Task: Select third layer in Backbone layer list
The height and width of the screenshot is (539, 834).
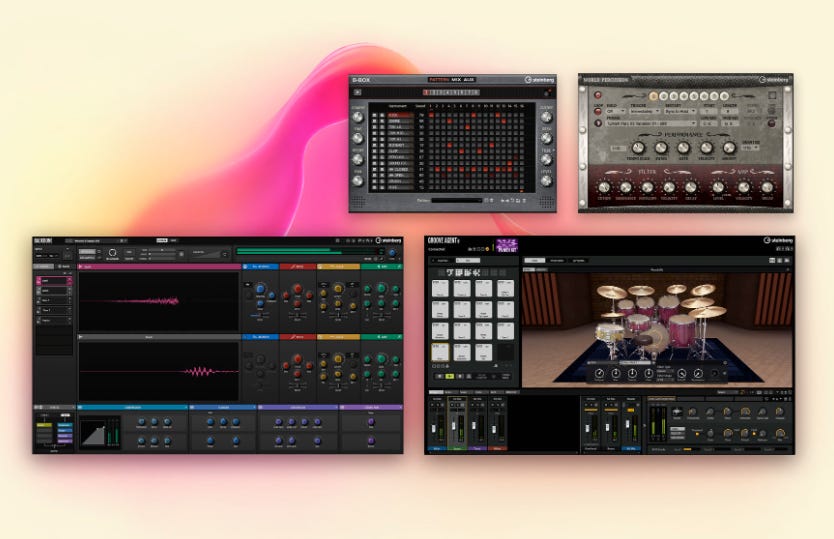Action: (x=54, y=301)
